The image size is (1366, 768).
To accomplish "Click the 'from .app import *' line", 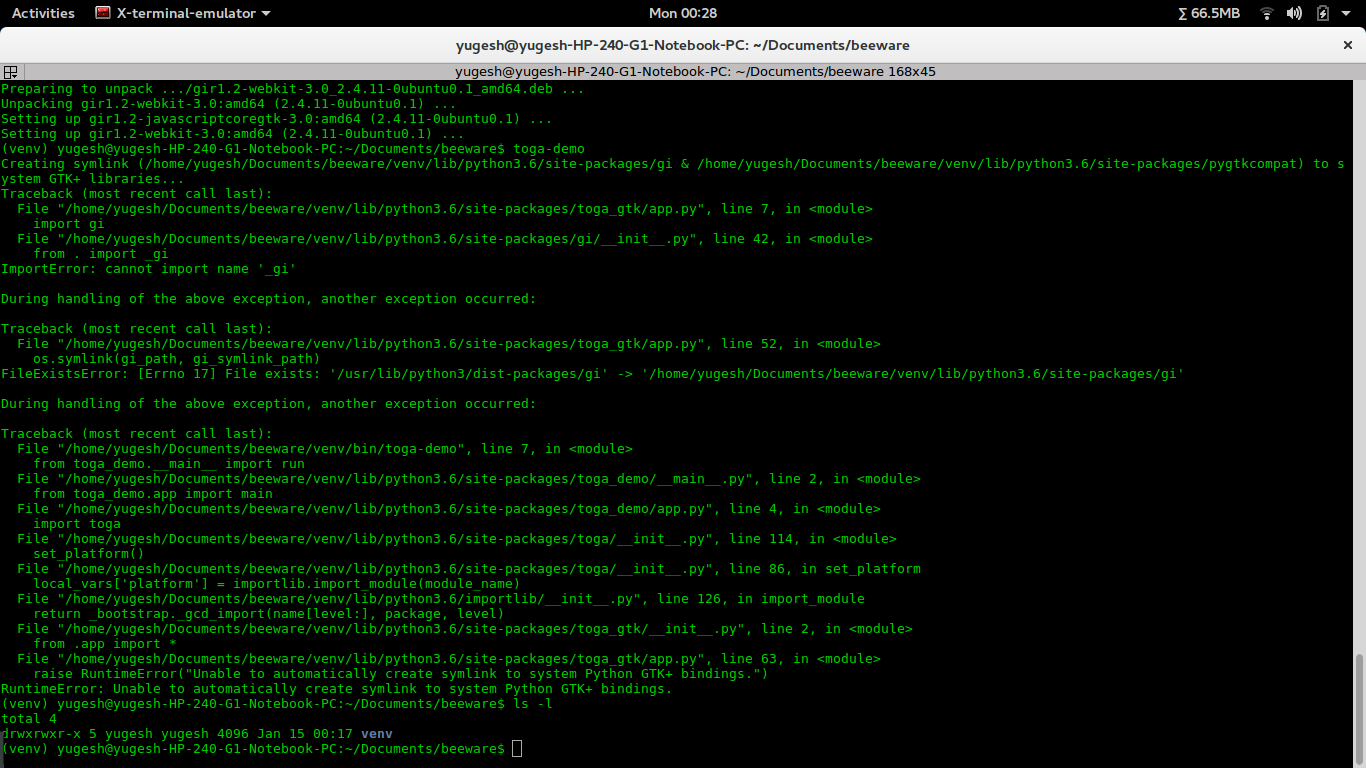I will tap(104, 644).
